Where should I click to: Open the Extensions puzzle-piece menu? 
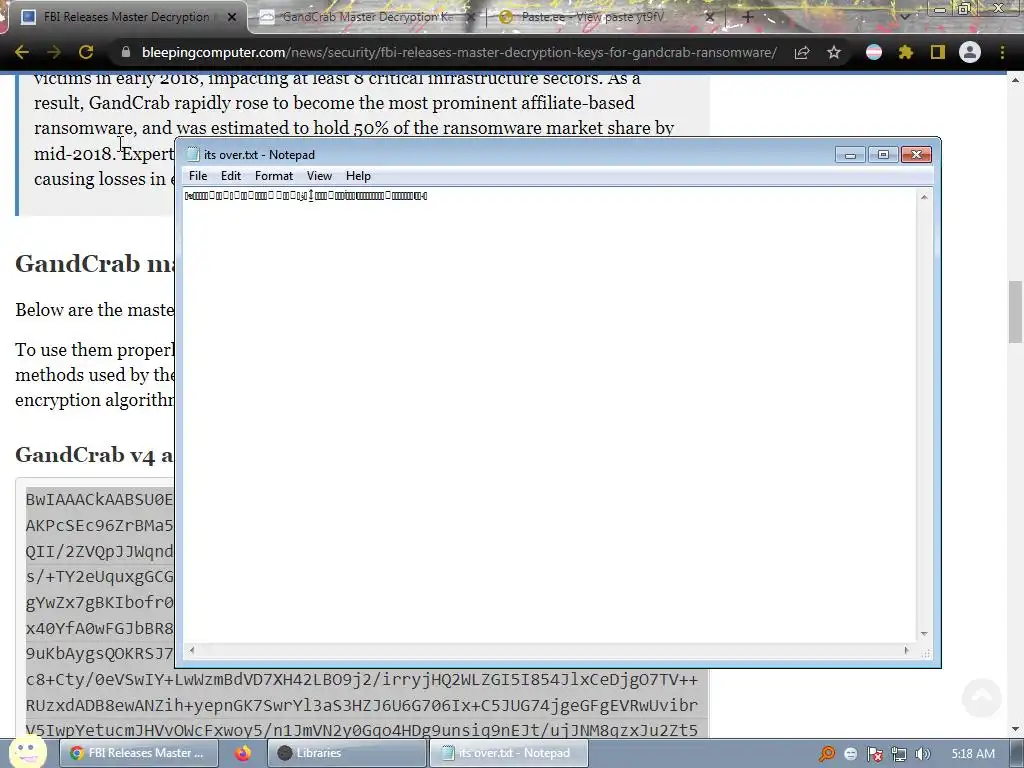click(x=906, y=52)
